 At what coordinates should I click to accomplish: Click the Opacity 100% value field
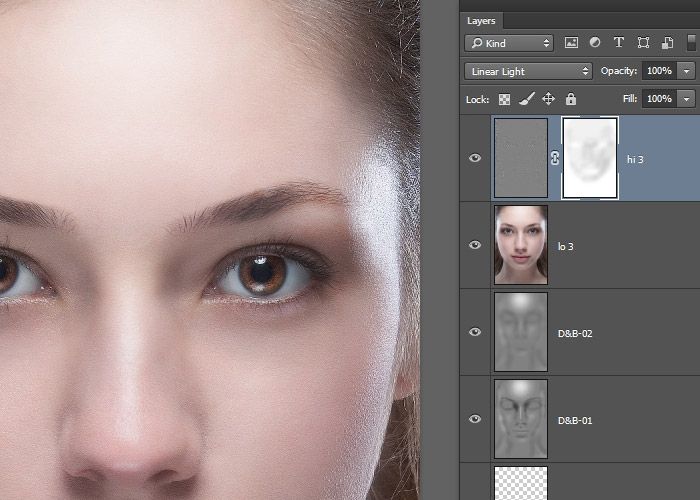659,71
